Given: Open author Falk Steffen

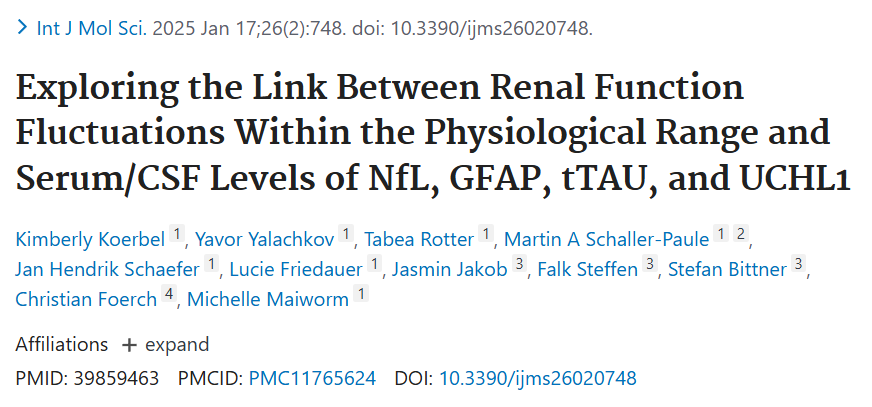Looking at the screenshot, I should tap(588, 270).
